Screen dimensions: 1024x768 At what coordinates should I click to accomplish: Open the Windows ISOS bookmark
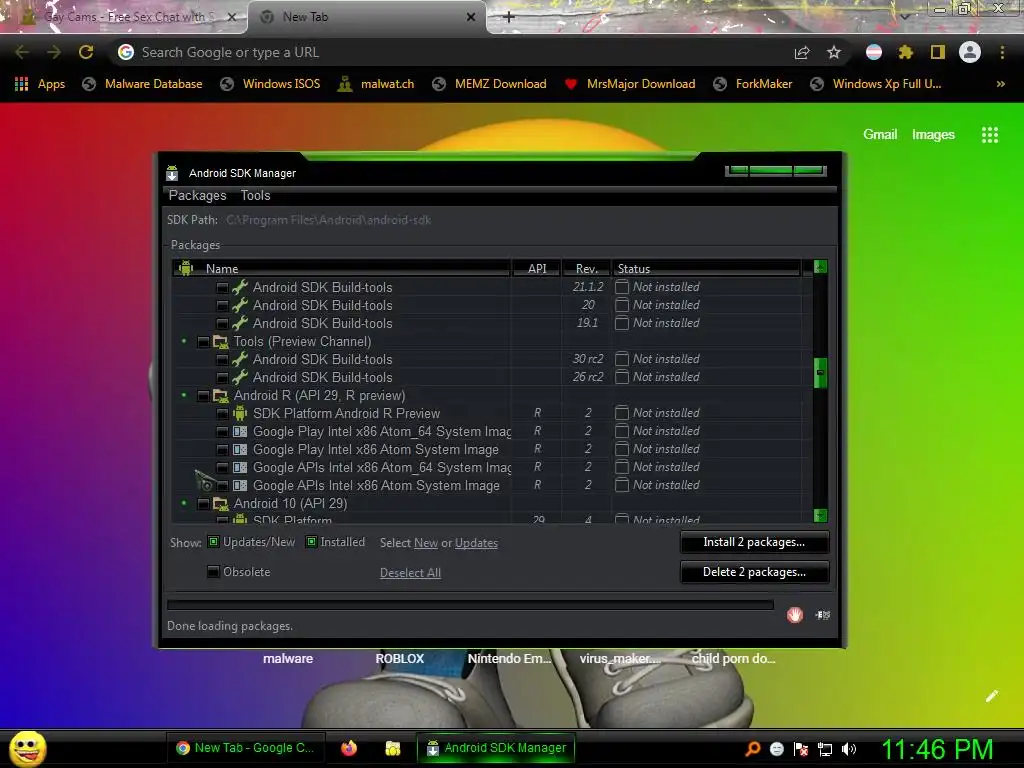[x=270, y=84]
